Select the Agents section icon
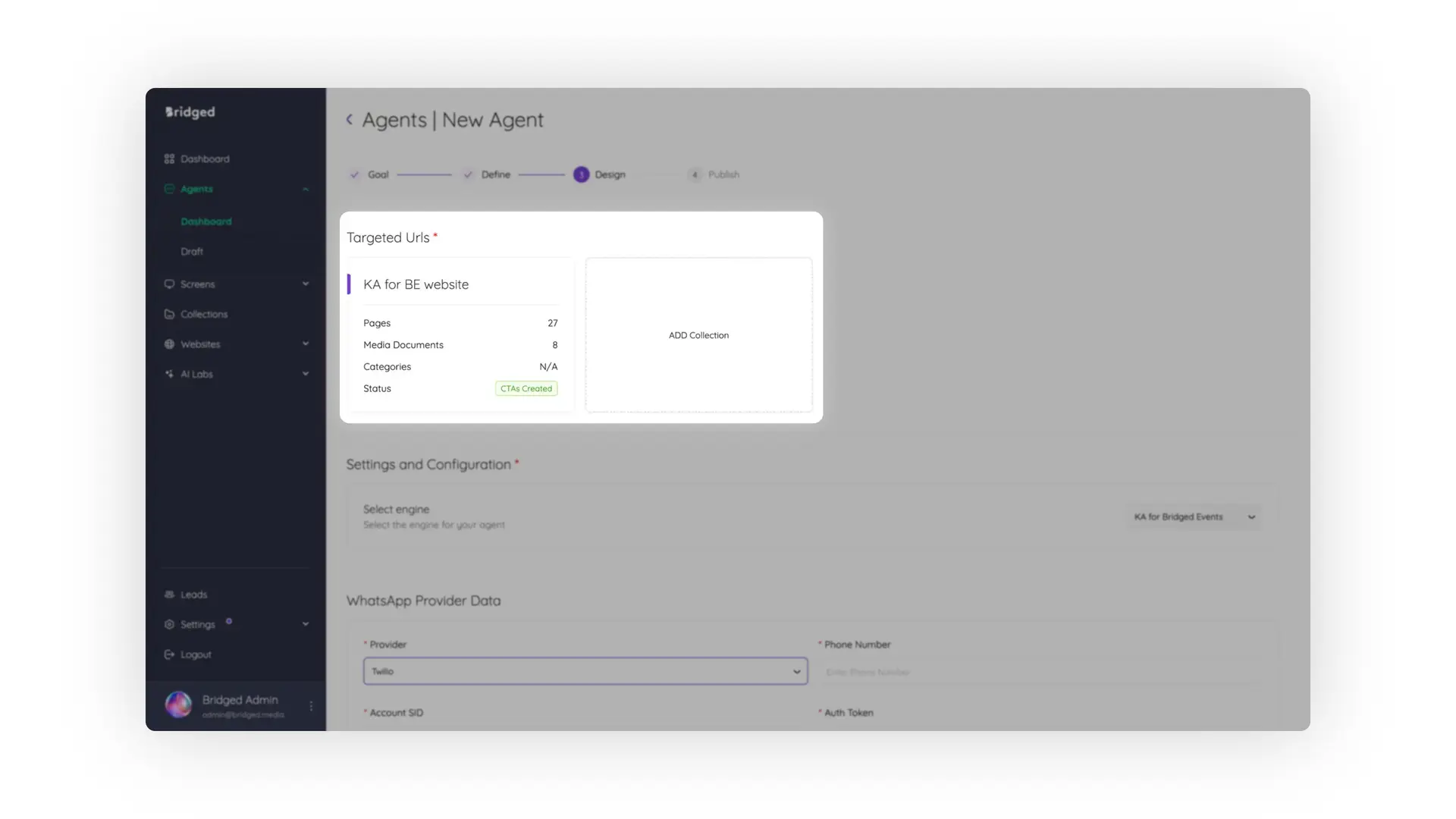 (169, 189)
